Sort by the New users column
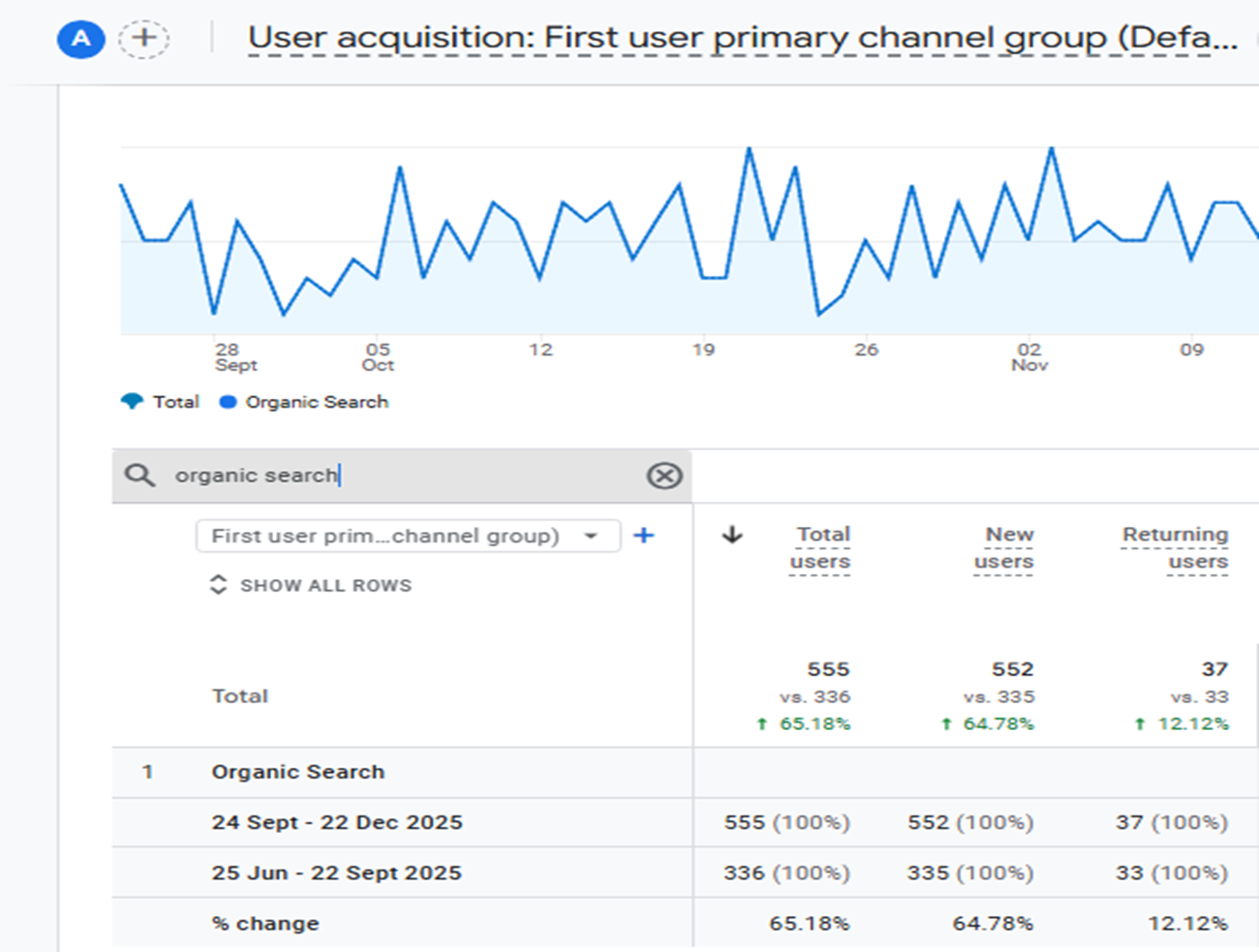Screen dimensions: 1259x952 1004,548
